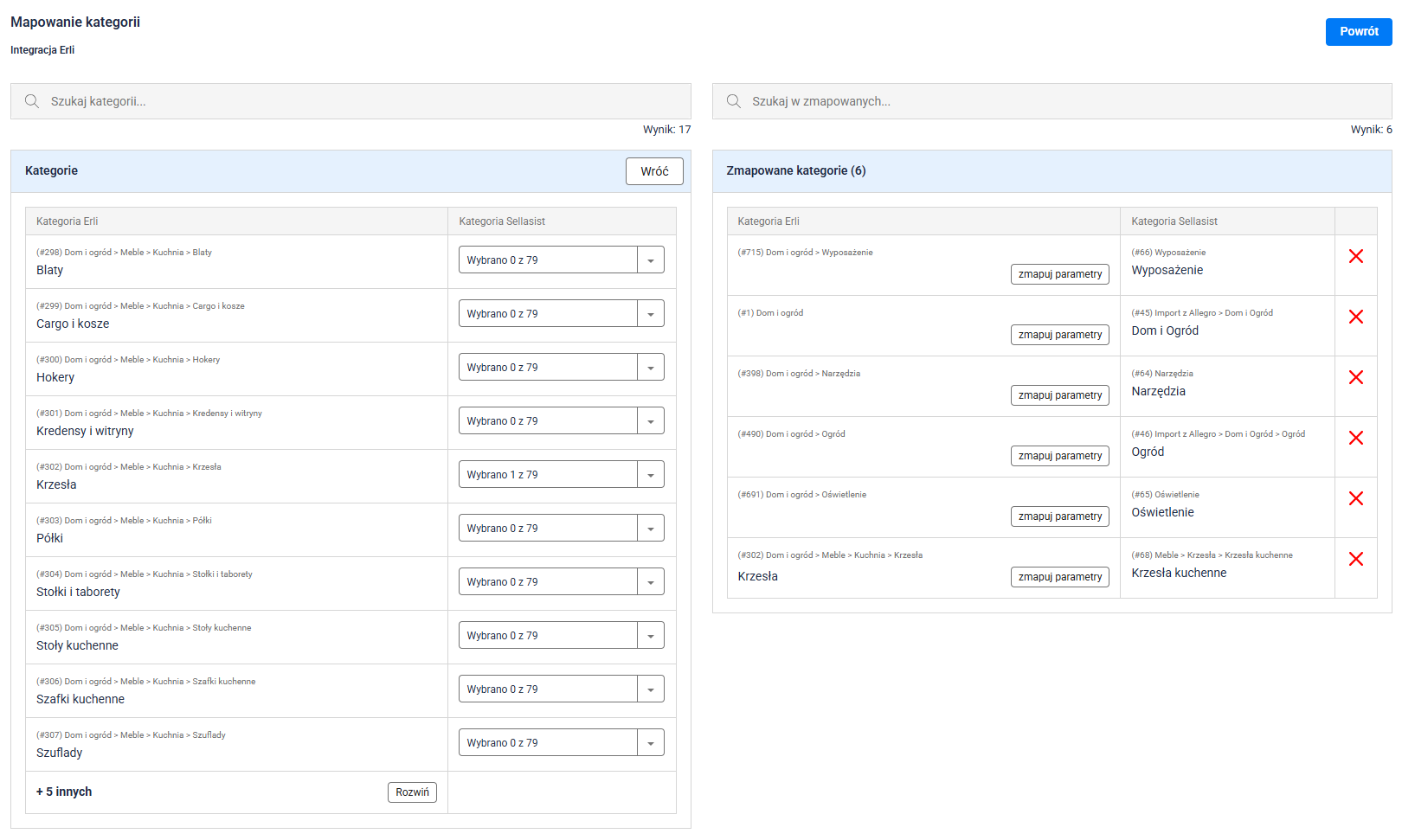Click the magnifier icon in mapped search
The width and height of the screenshot is (1402, 840).
tap(734, 101)
